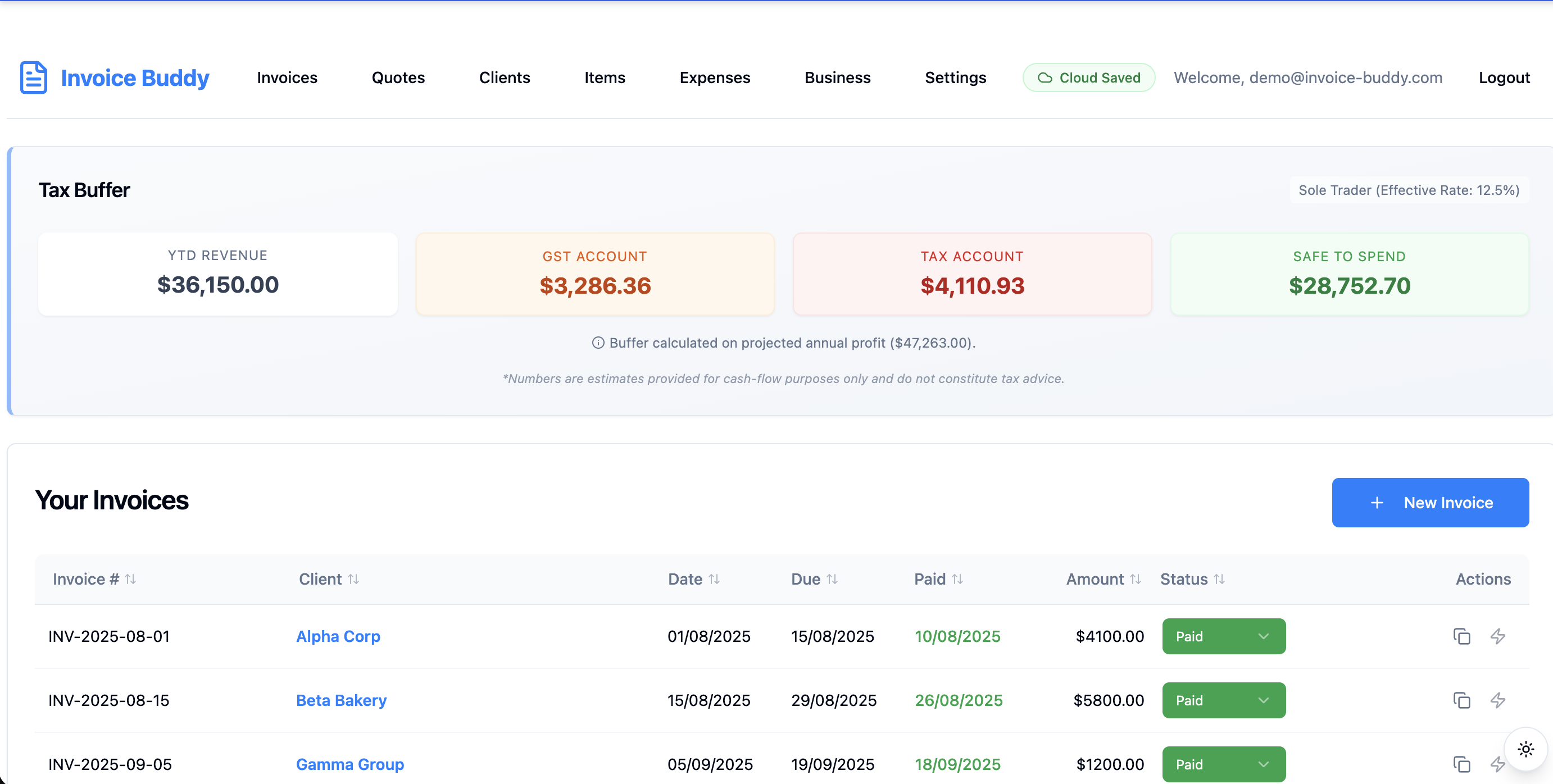1553x784 pixels.
Task: Click the Logout link
Action: pyautogui.click(x=1504, y=78)
